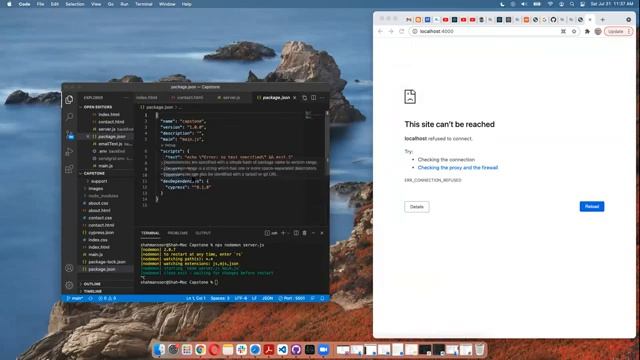Click the split editor icon in VS Code

[x=313, y=98]
